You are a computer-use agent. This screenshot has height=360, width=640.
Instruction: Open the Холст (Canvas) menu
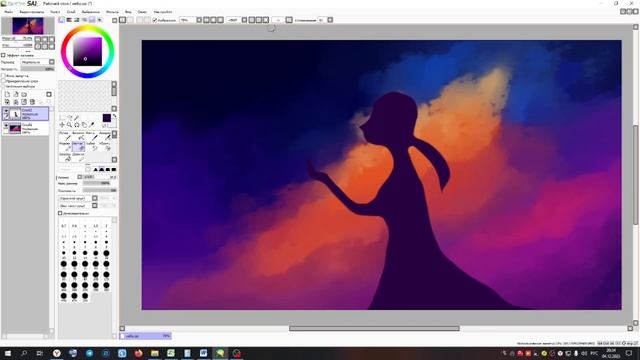click(55, 12)
